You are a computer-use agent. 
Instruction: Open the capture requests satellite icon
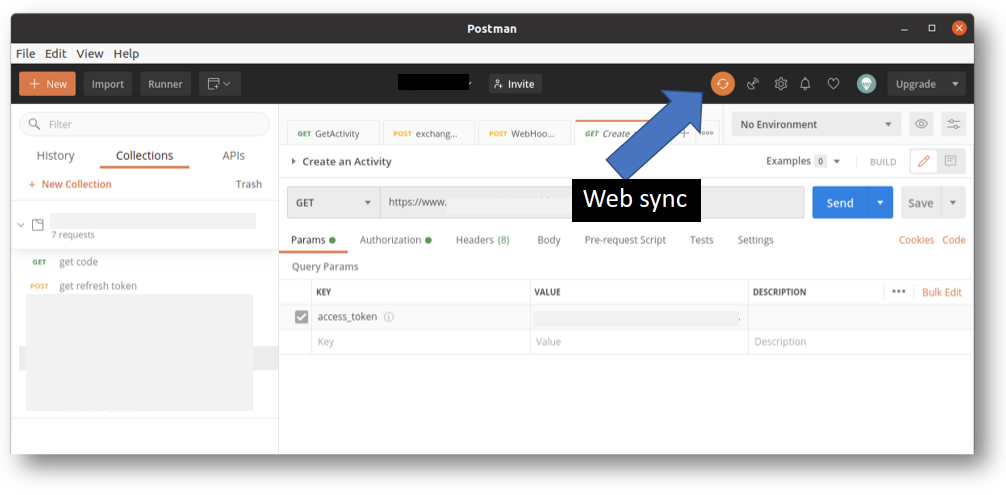click(x=753, y=83)
